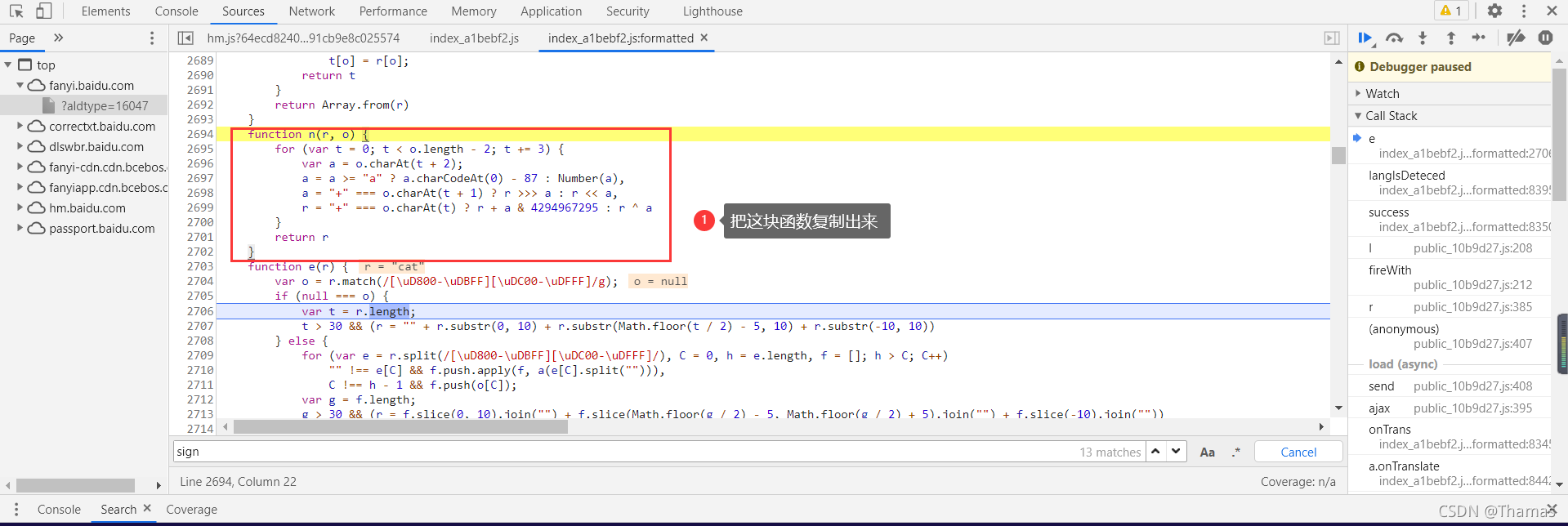Select the Page navigator tab

(x=22, y=38)
